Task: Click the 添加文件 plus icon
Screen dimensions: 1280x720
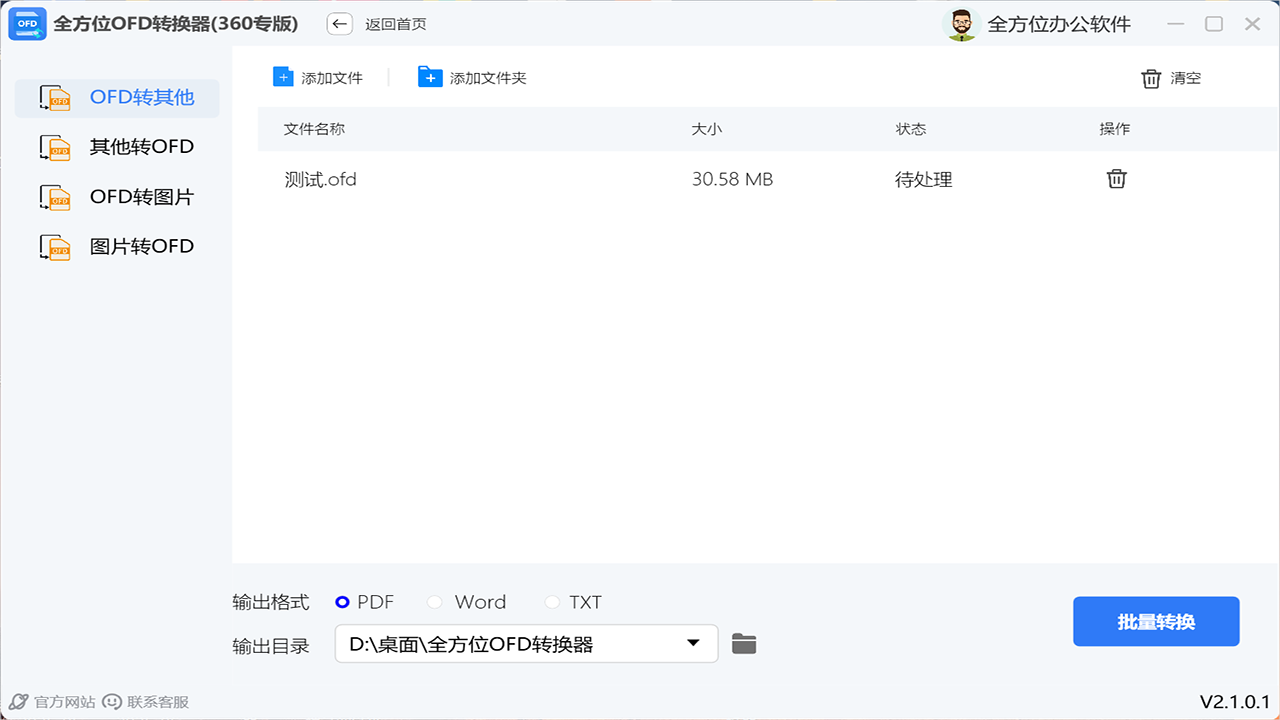Action: point(282,76)
